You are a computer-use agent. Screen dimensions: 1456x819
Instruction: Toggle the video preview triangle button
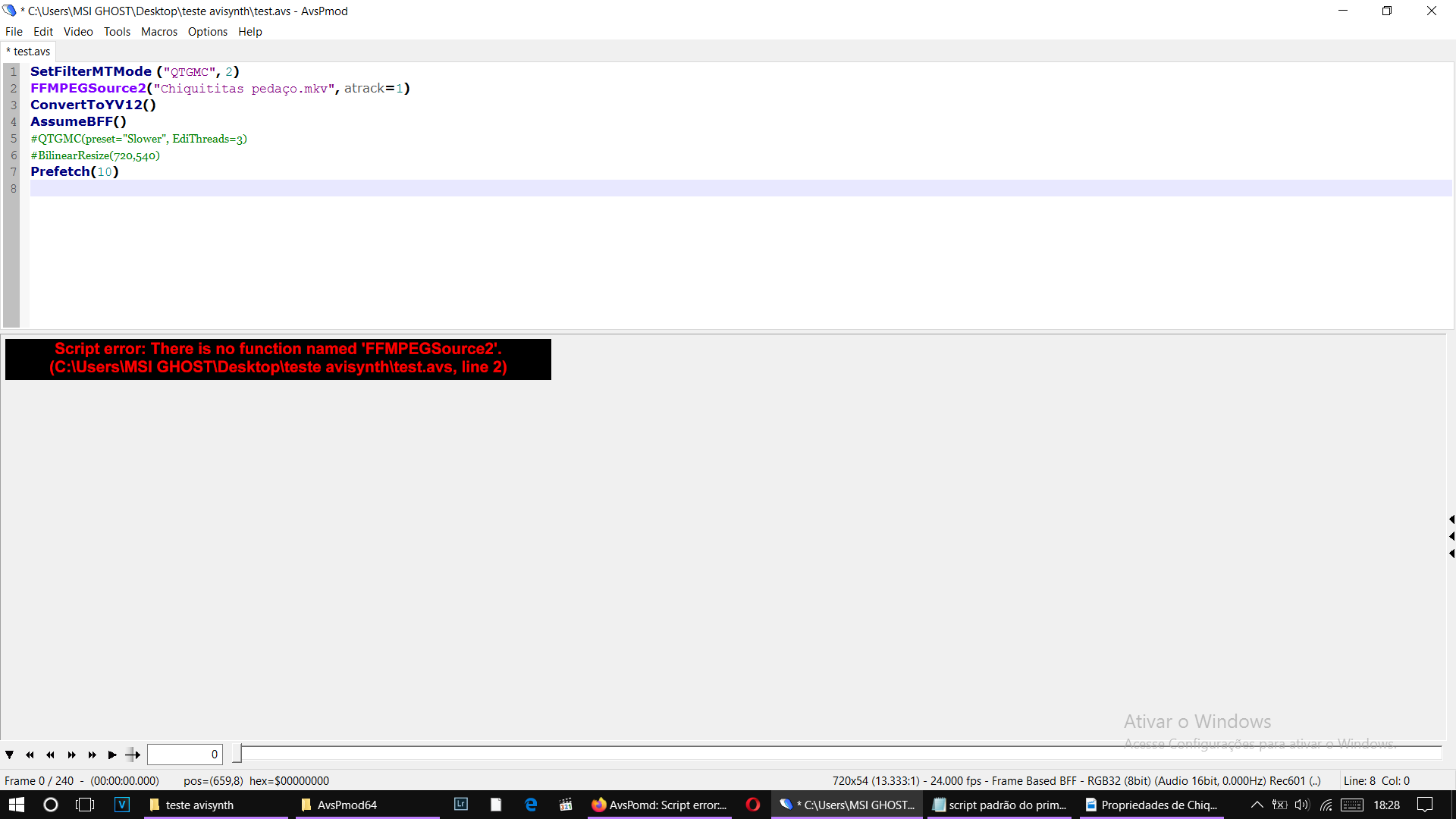click(x=9, y=755)
